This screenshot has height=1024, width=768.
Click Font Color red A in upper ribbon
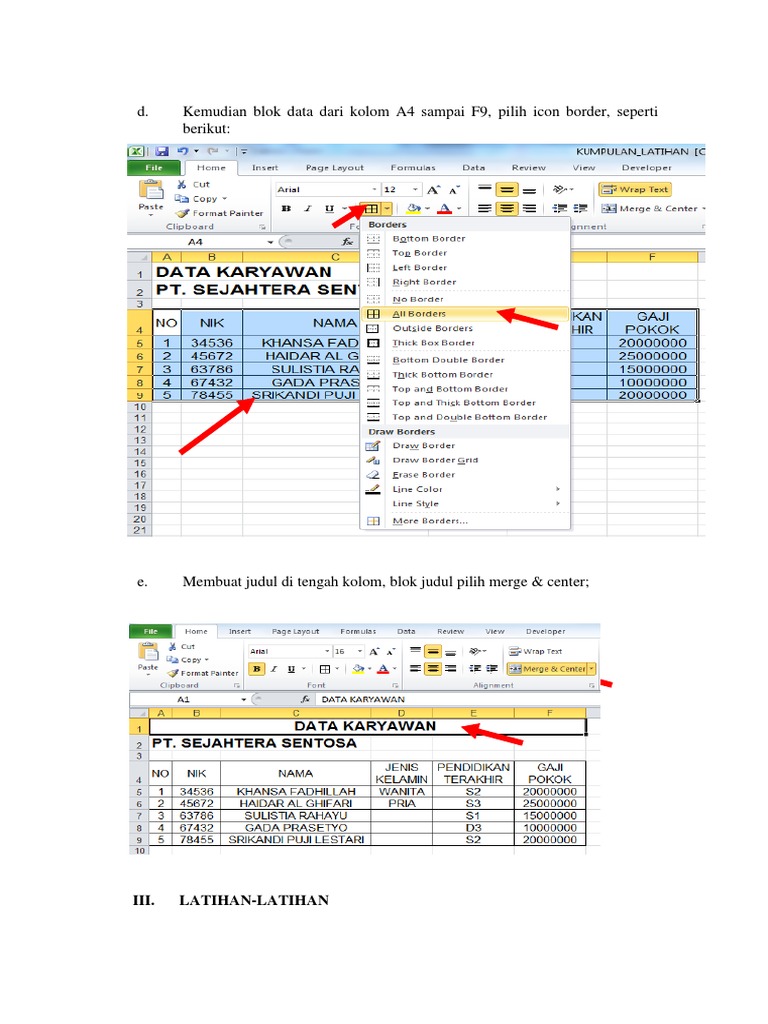point(445,208)
